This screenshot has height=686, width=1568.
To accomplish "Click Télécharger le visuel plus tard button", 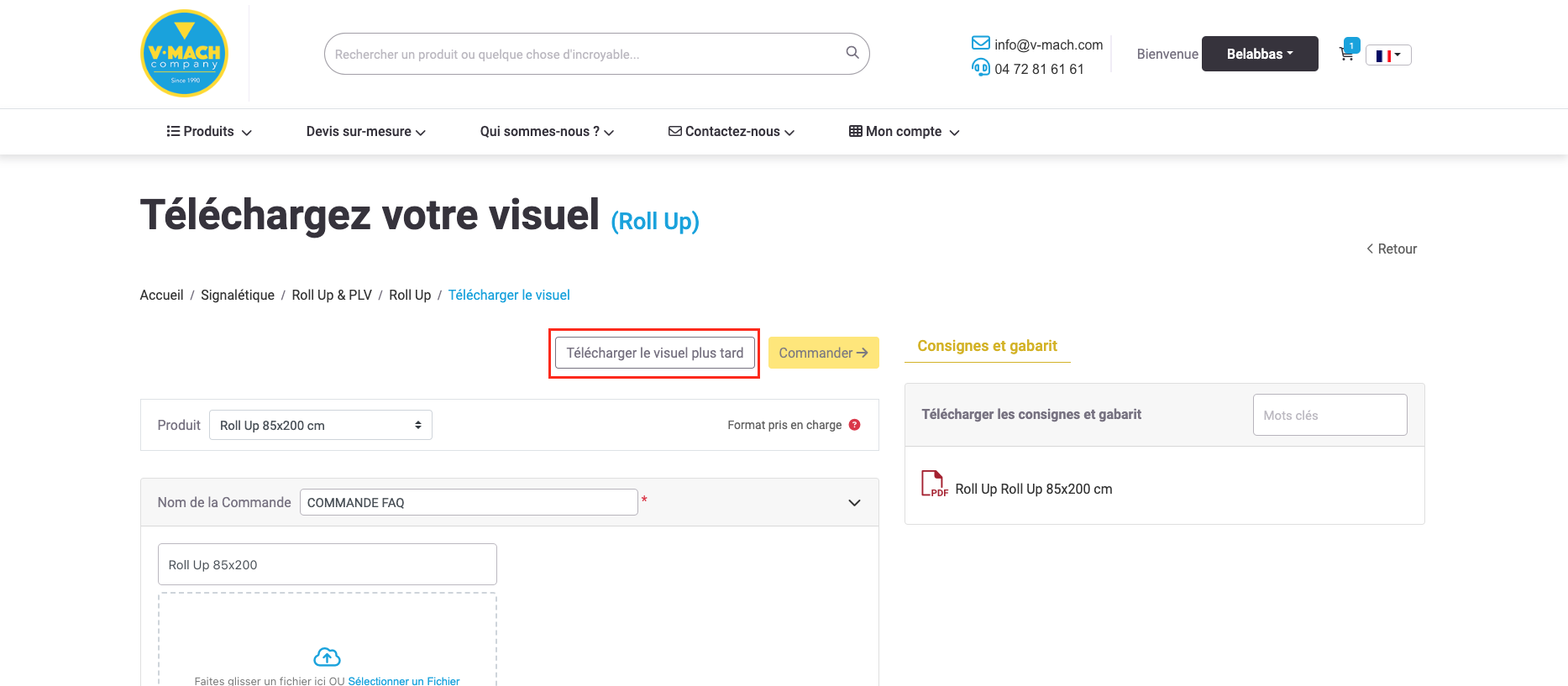I will [654, 353].
